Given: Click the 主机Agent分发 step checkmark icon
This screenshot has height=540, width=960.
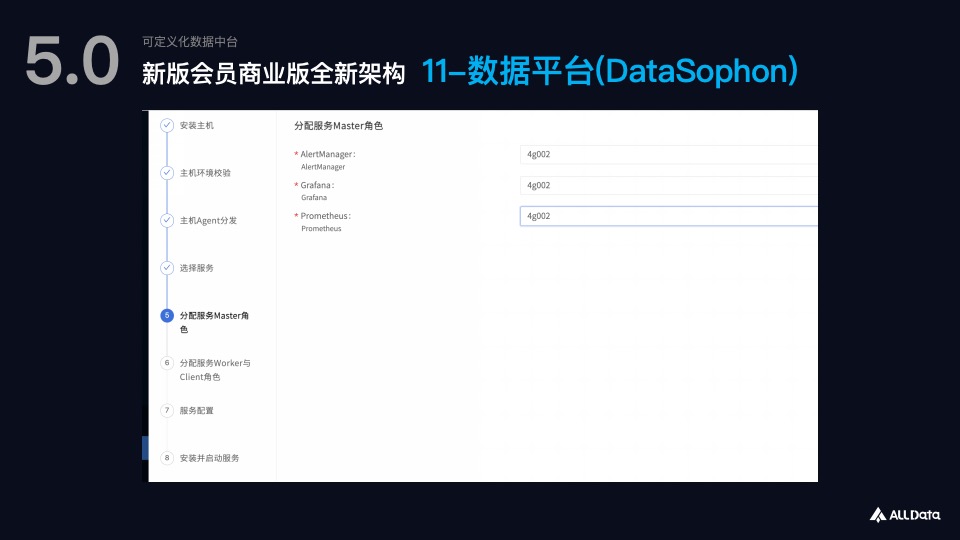Looking at the screenshot, I should pyautogui.click(x=167, y=220).
